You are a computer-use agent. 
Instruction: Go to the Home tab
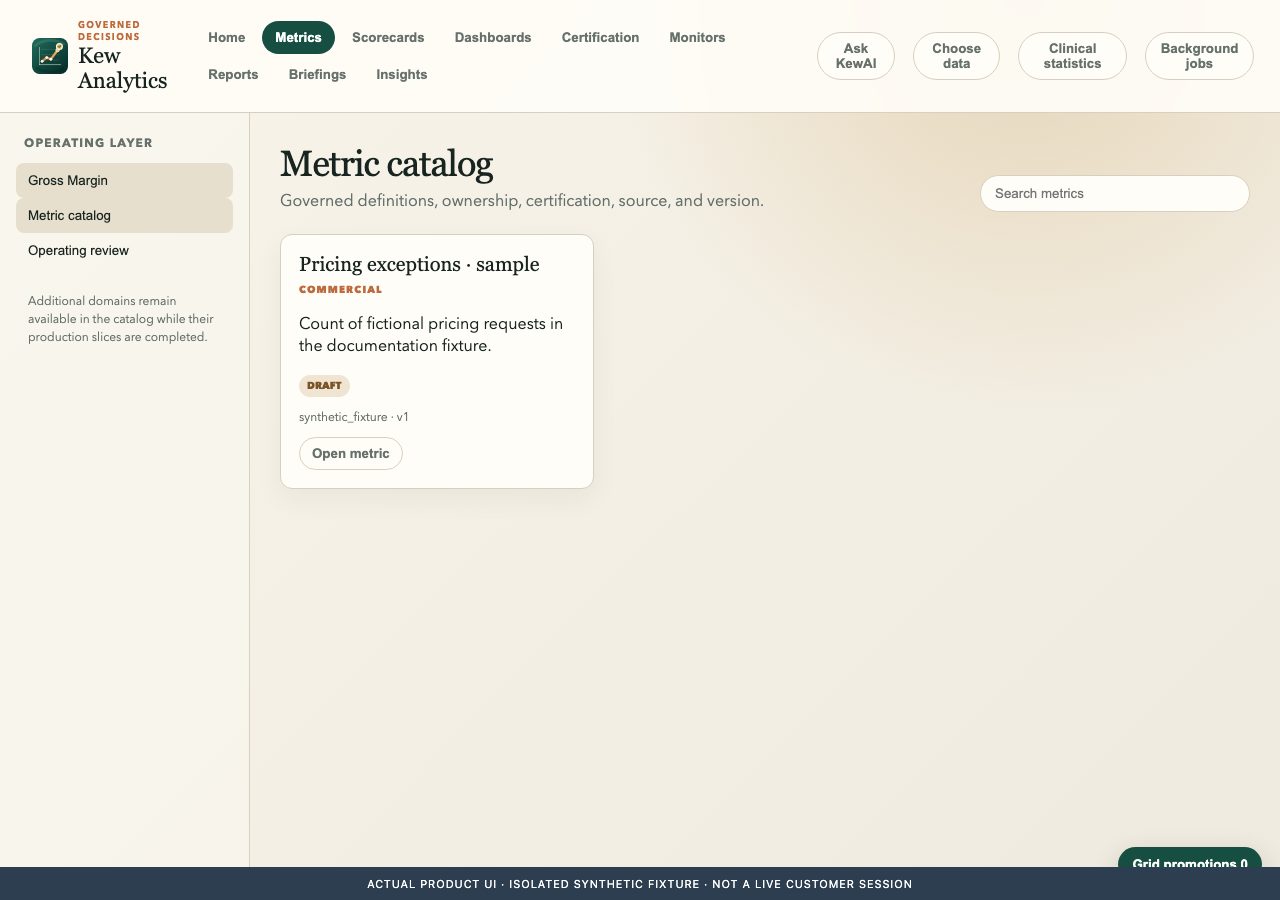(x=227, y=37)
